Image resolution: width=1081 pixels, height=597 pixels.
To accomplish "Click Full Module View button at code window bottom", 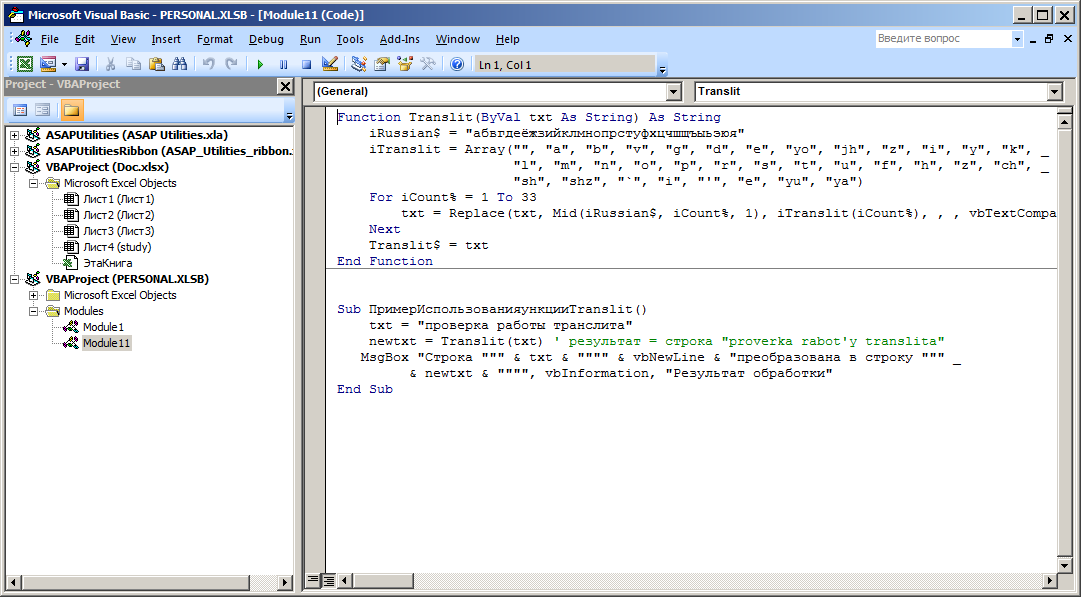I will [x=329, y=580].
